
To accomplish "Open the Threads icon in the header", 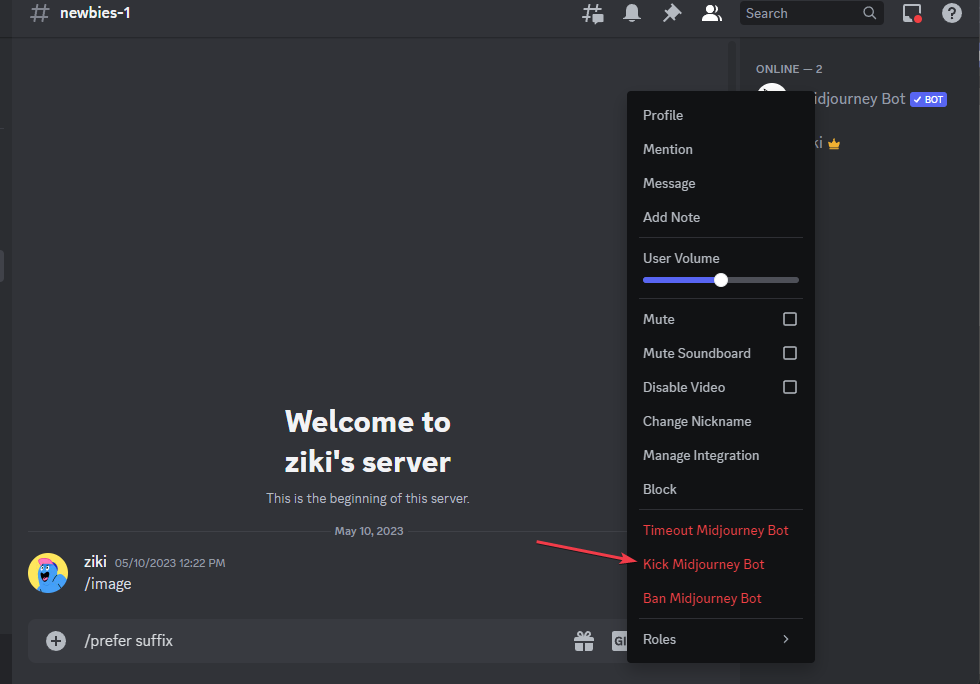I will pos(592,13).
